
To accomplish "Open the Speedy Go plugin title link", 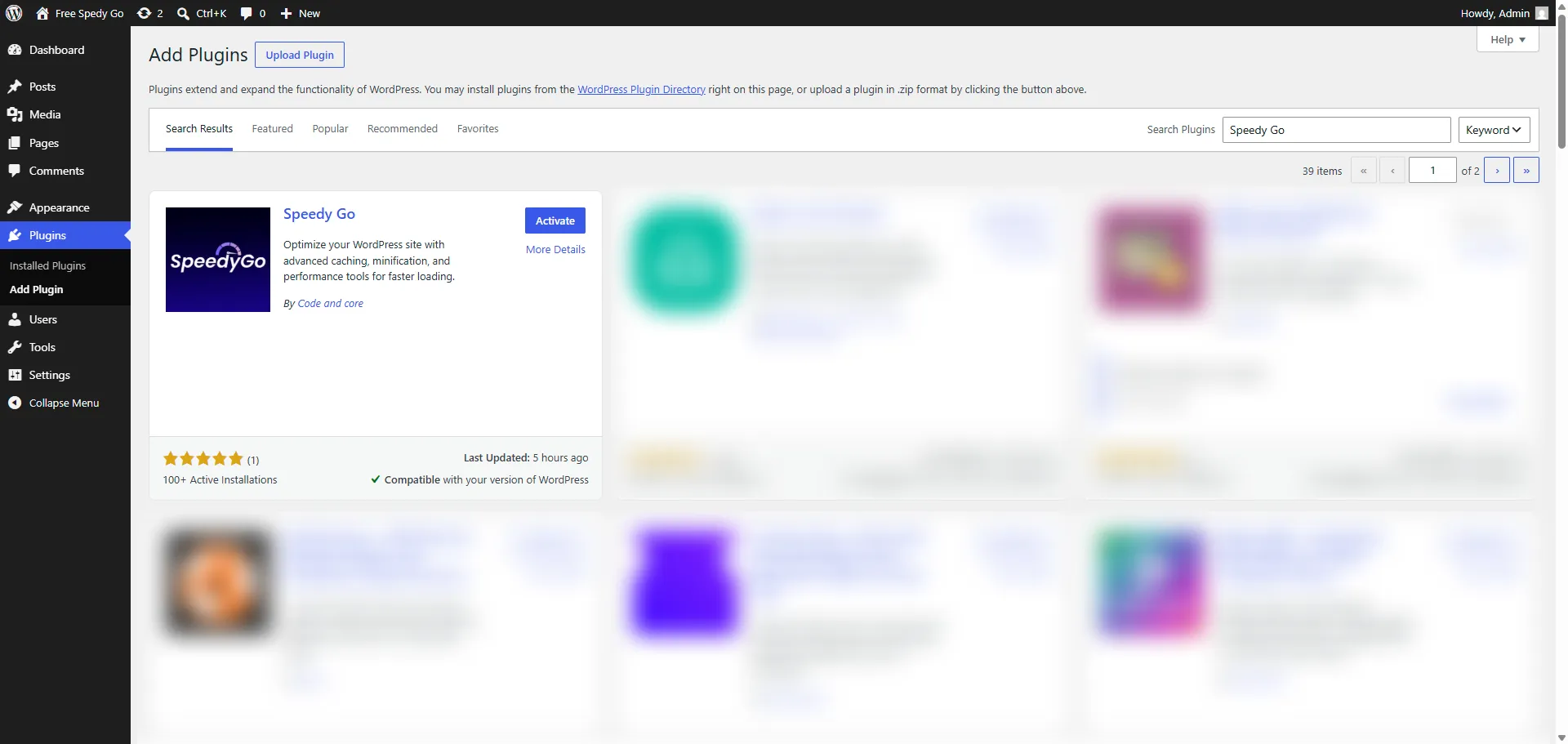I will (x=319, y=214).
